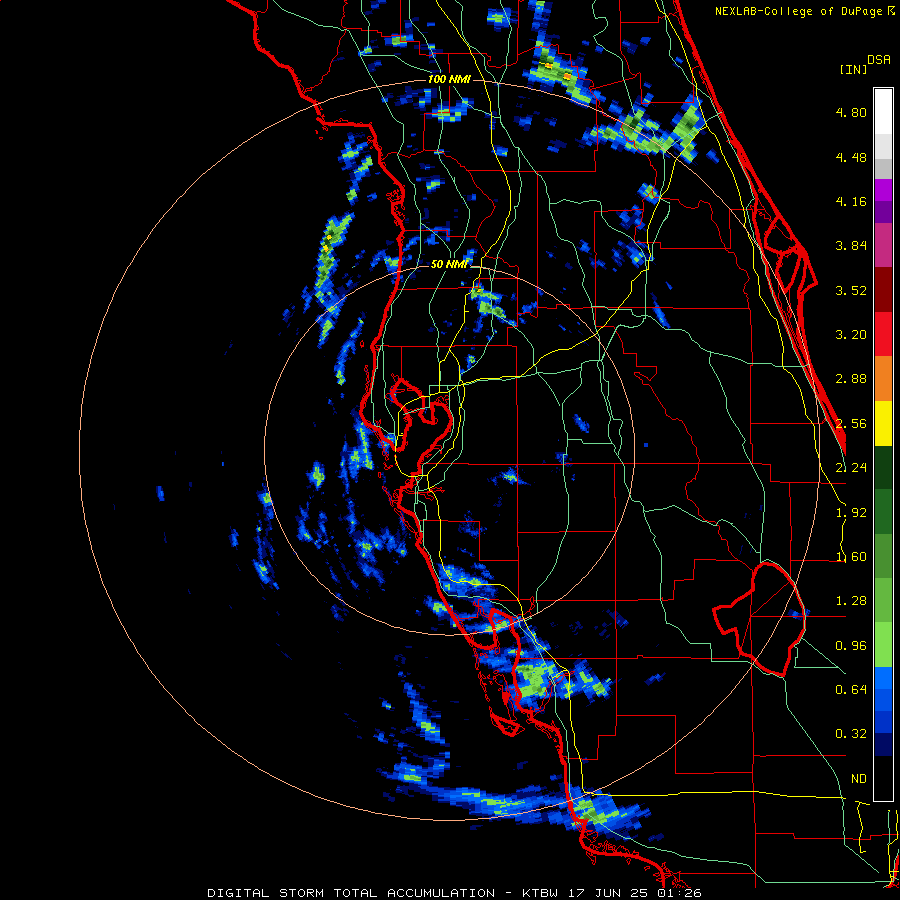This screenshot has height=900, width=900.
Task: Click the 100 NMI range ring label
Action: 449,79
